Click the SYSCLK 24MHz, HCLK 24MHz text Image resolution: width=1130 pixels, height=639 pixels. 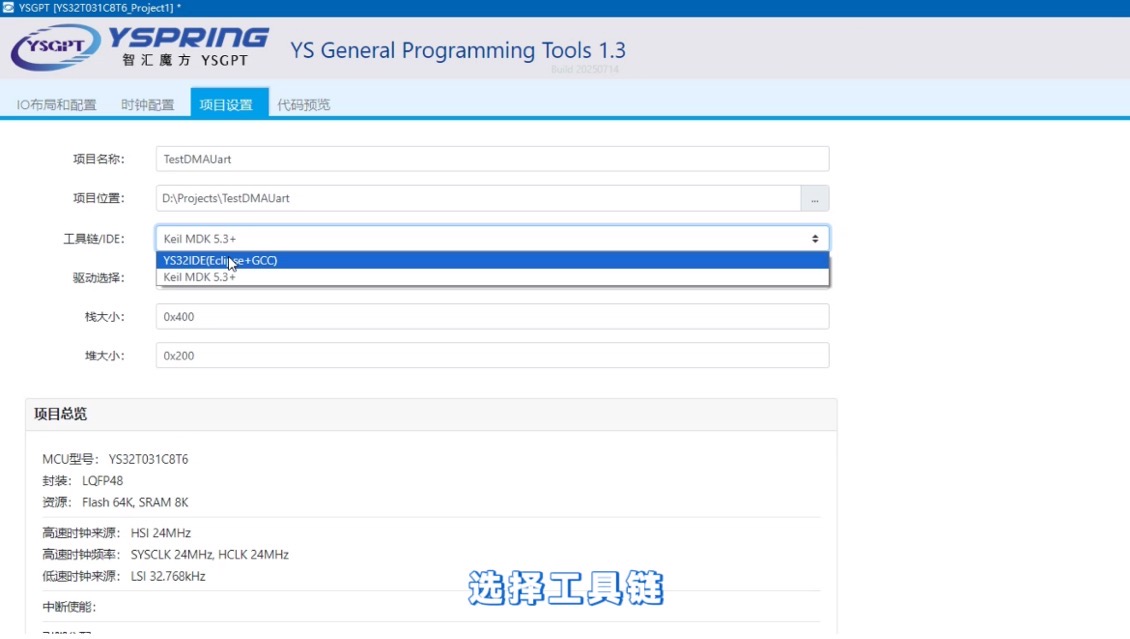coord(210,555)
